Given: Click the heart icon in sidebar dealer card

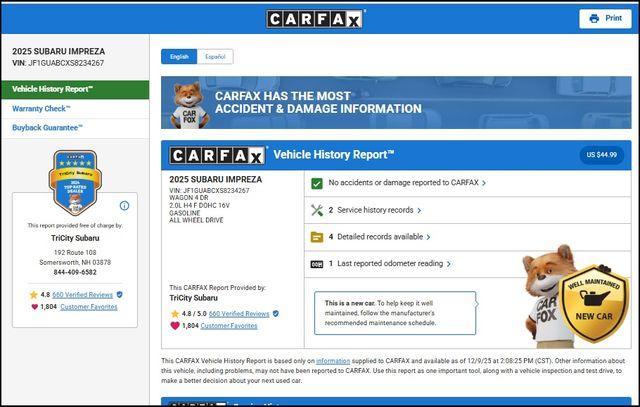Looking at the screenshot, I should click(x=35, y=307).
